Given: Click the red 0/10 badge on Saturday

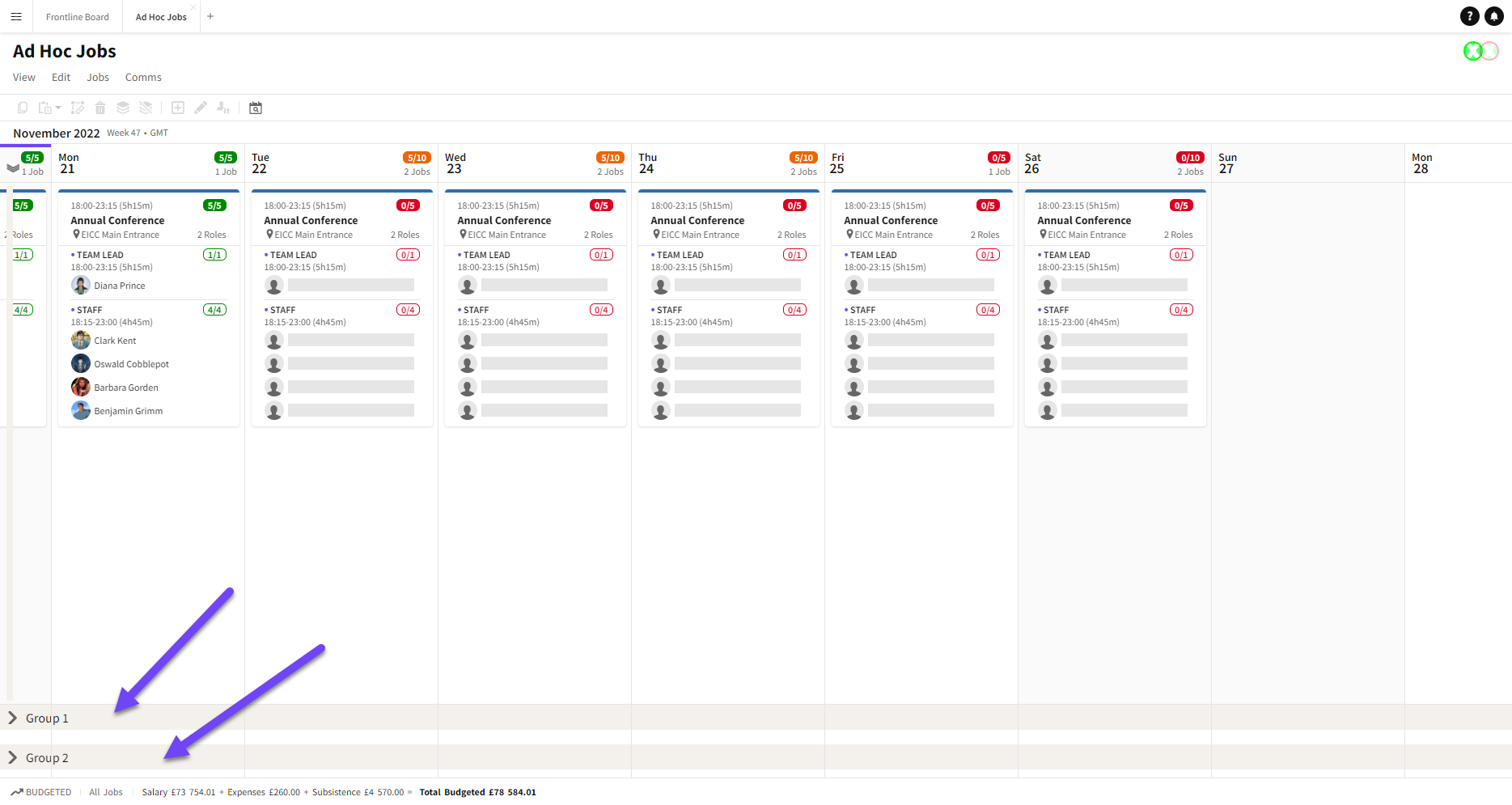Looking at the screenshot, I should click(x=1189, y=158).
